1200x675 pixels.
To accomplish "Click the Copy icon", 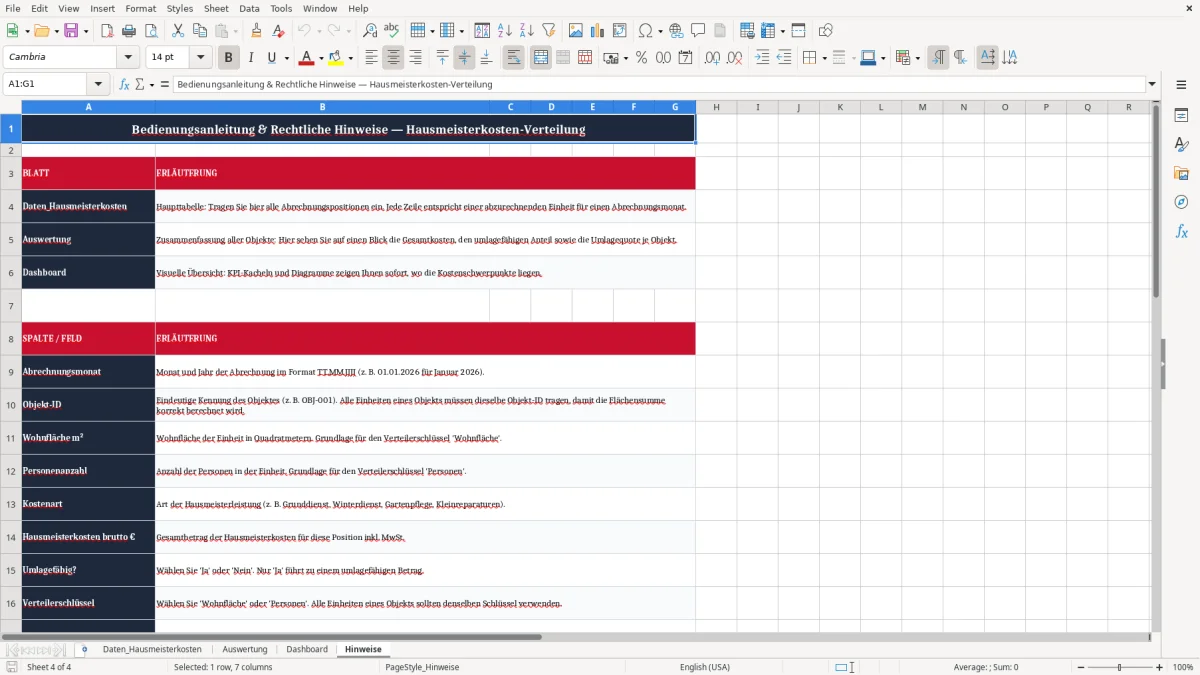I will (x=199, y=31).
